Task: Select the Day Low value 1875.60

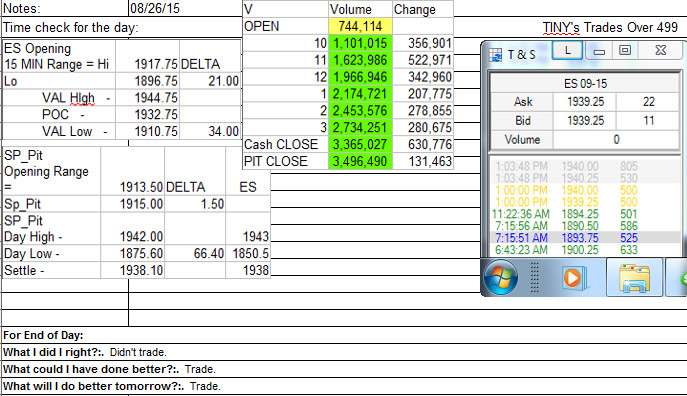Action: (x=133, y=254)
